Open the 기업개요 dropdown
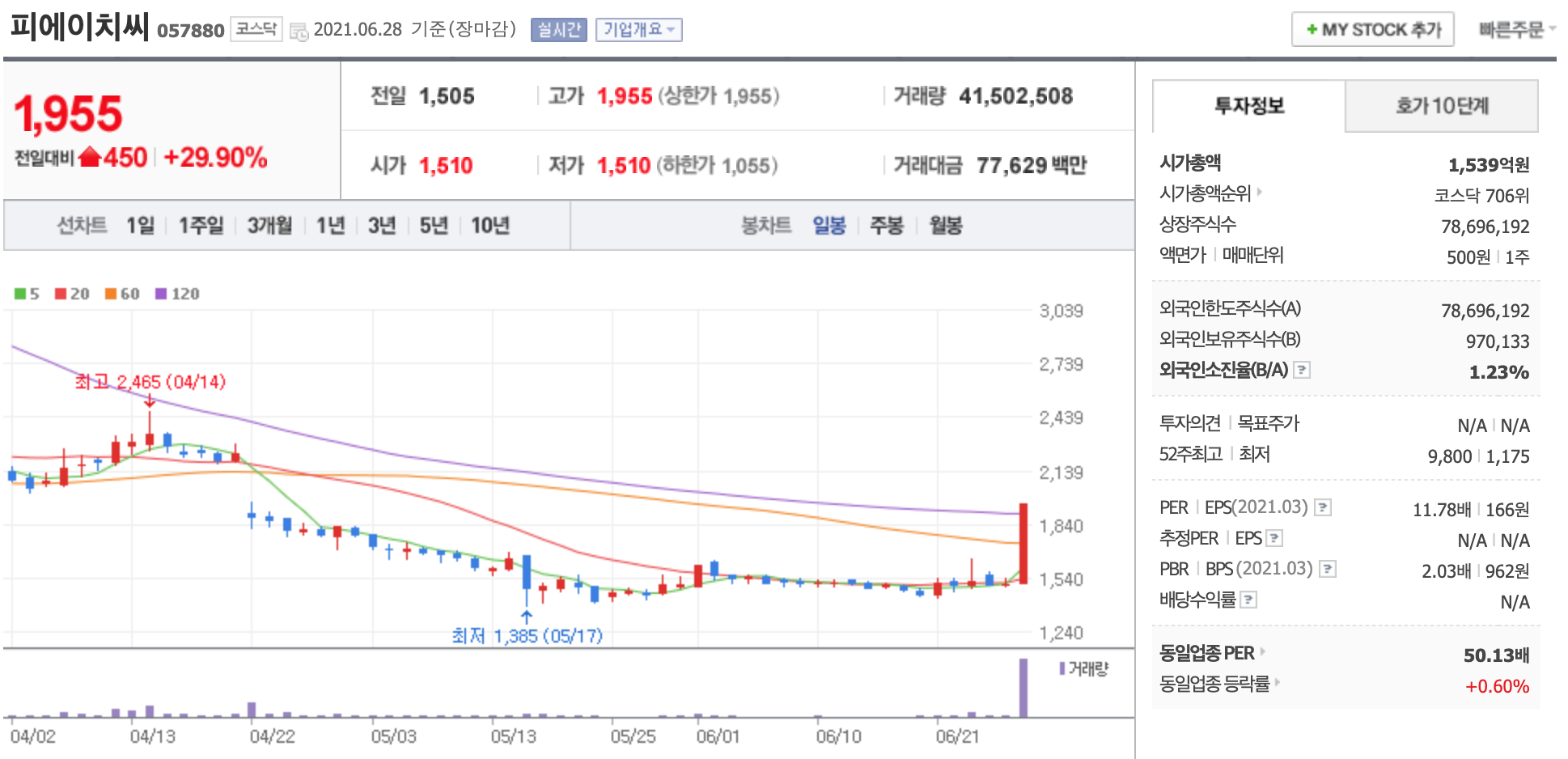 [639, 30]
